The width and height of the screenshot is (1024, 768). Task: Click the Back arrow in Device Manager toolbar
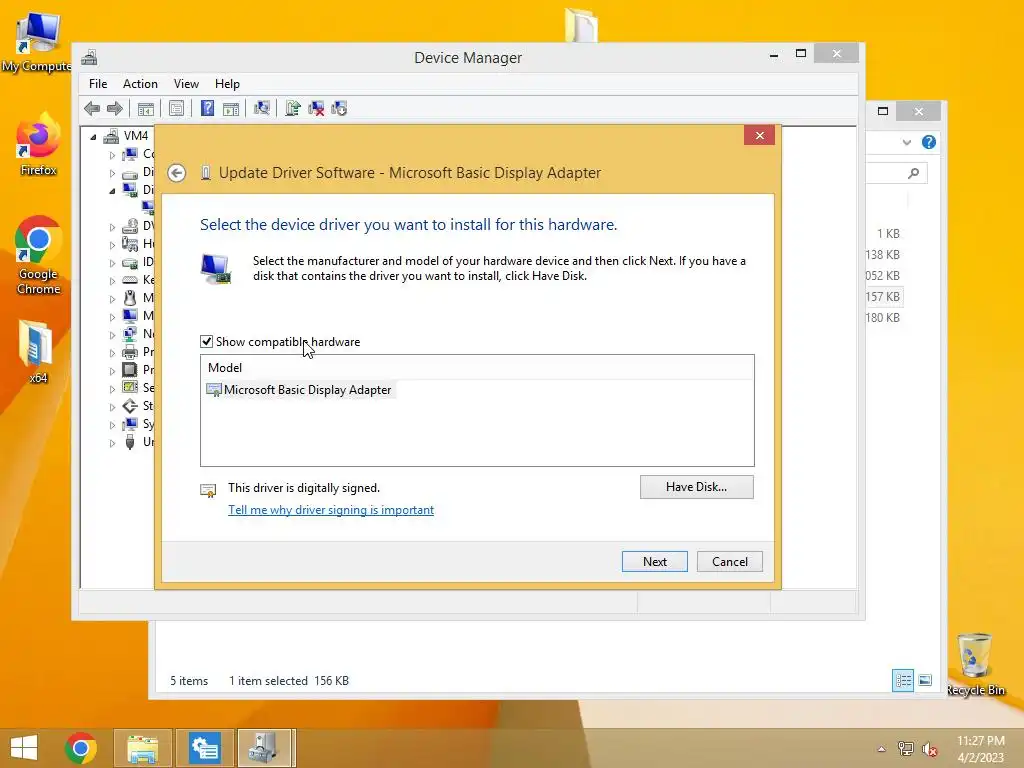click(92, 108)
